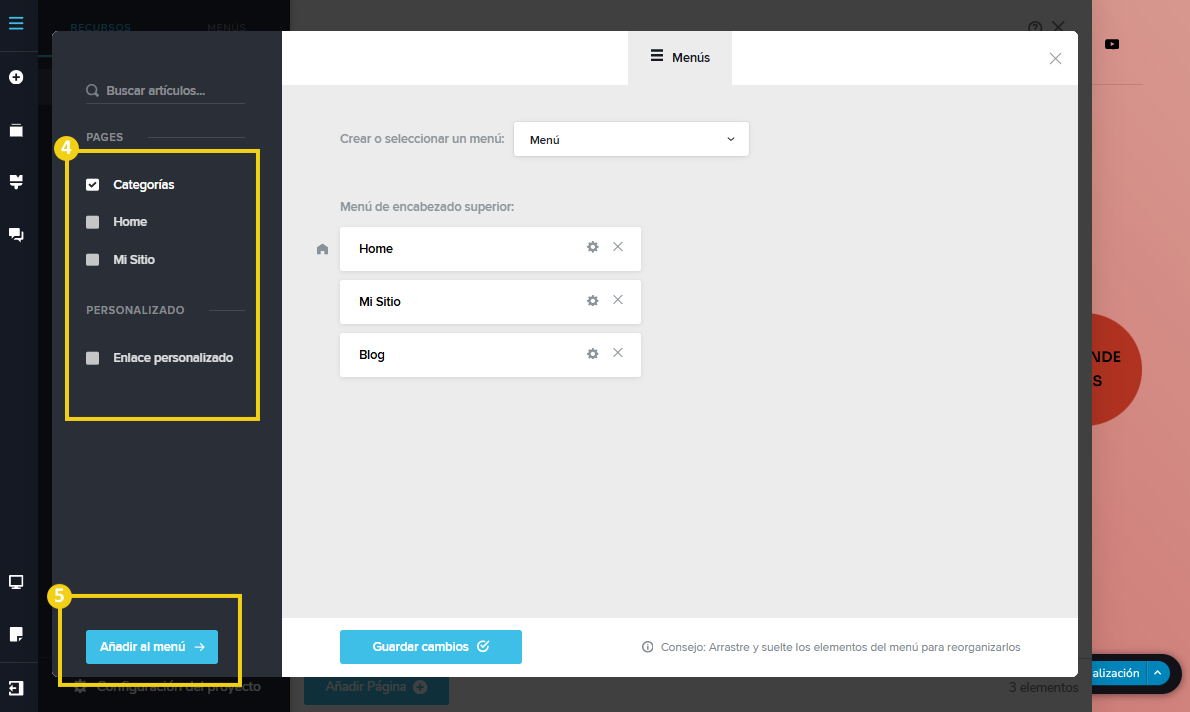Open the hamburger menu in left sidebar
The height and width of the screenshot is (712, 1190).
pyautogui.click(x=16, y=22)
